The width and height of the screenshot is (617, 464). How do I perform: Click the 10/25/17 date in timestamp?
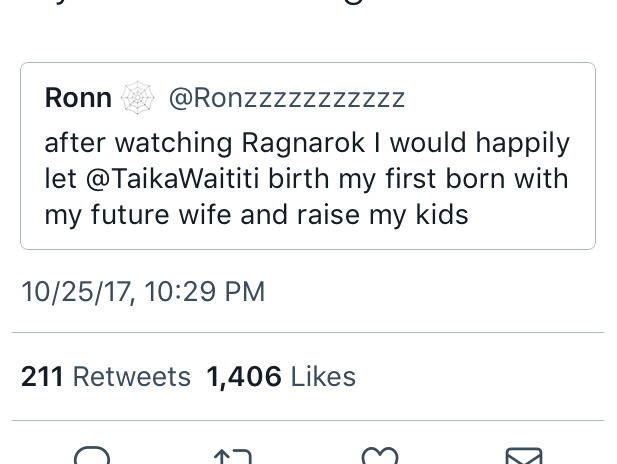(x=78, y=292)
